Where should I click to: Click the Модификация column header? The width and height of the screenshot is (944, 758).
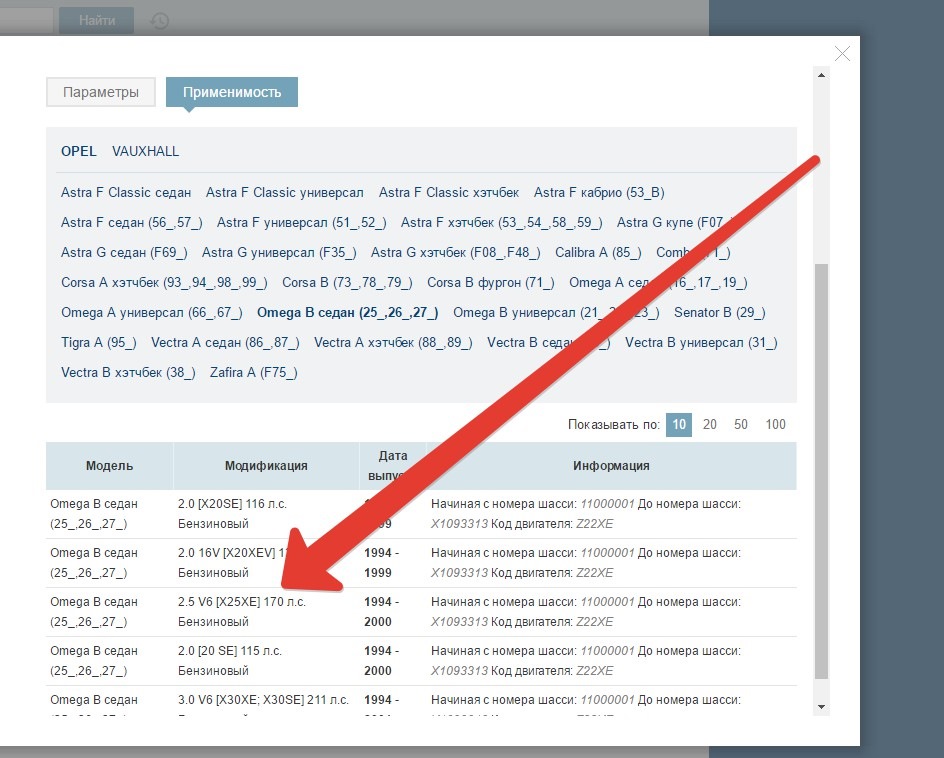[x=266, y=465]
